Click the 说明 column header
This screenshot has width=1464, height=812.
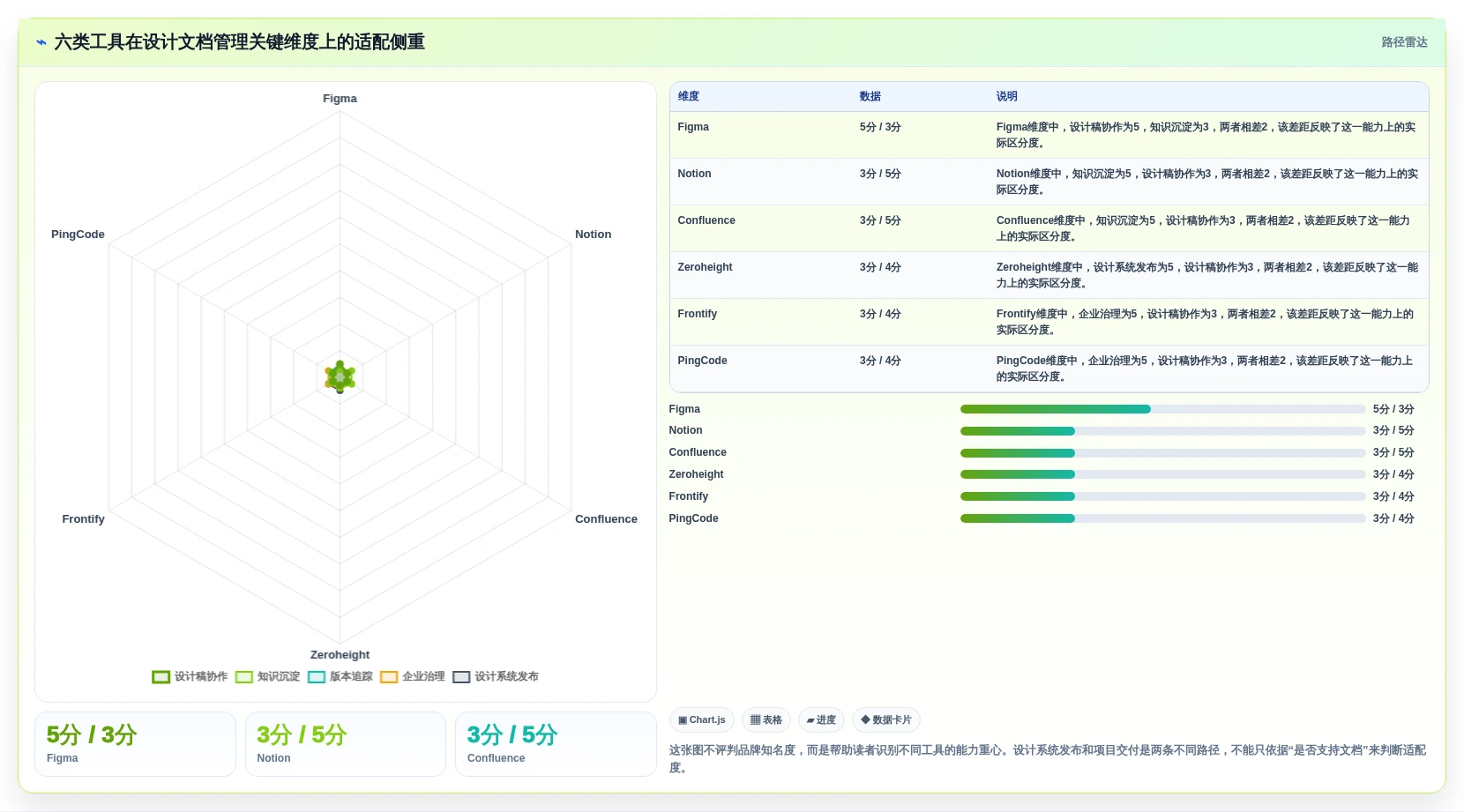pyautogui.click(x=1007, y=96)
